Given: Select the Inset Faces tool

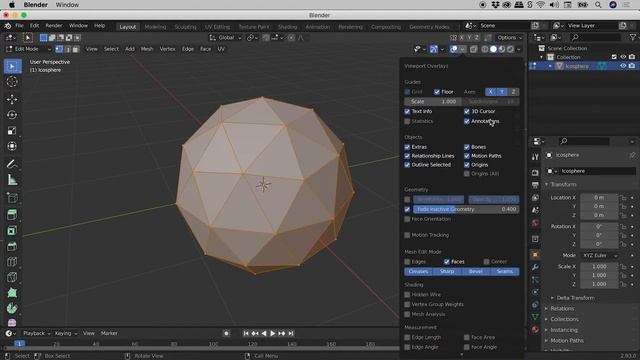Looking at the screenshot, I should pos(12,231).
